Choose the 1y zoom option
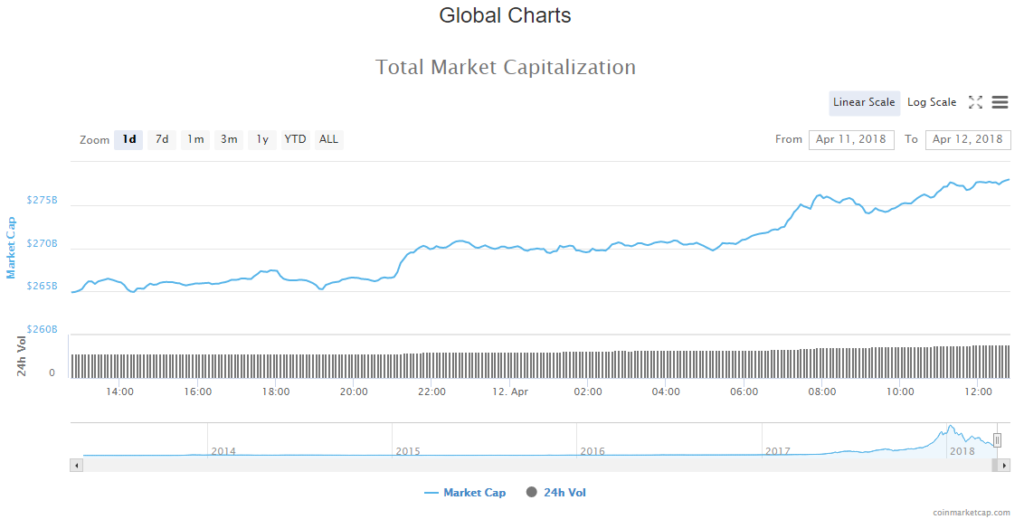This screenshot has height=519, width=1024. [x=262, y=140]
